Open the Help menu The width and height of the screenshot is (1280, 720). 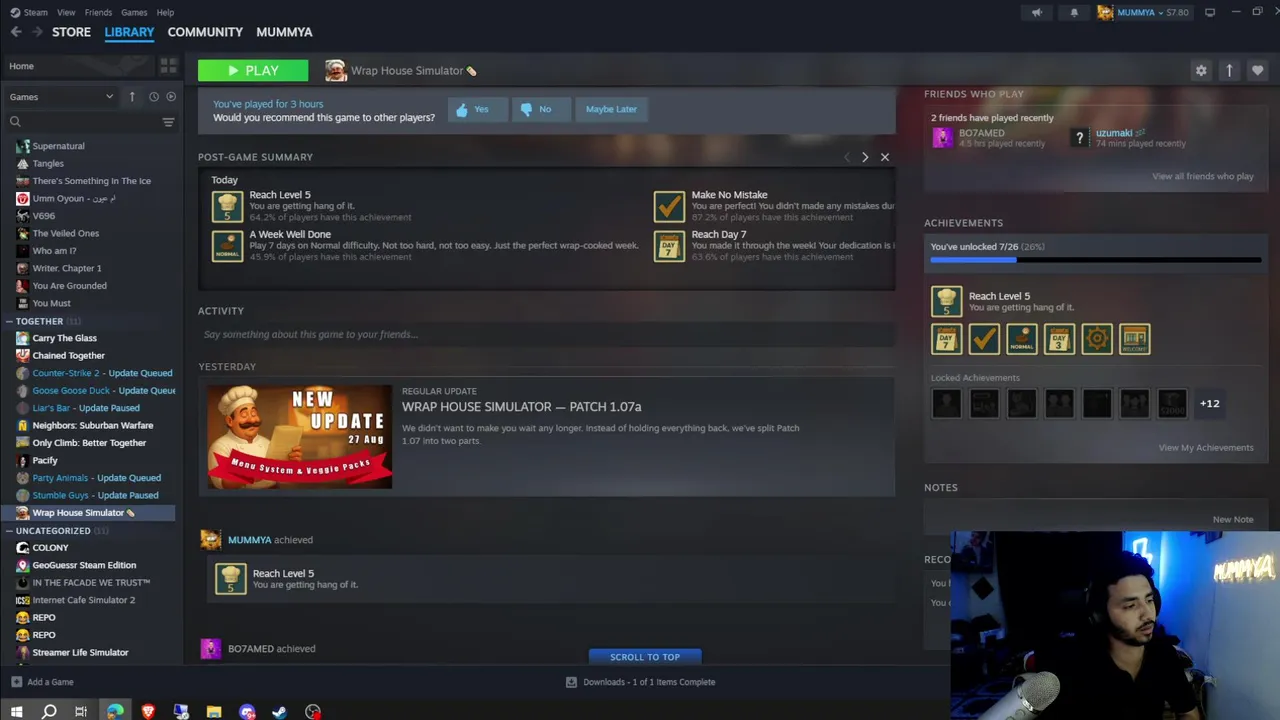click(x=165, y=13)
